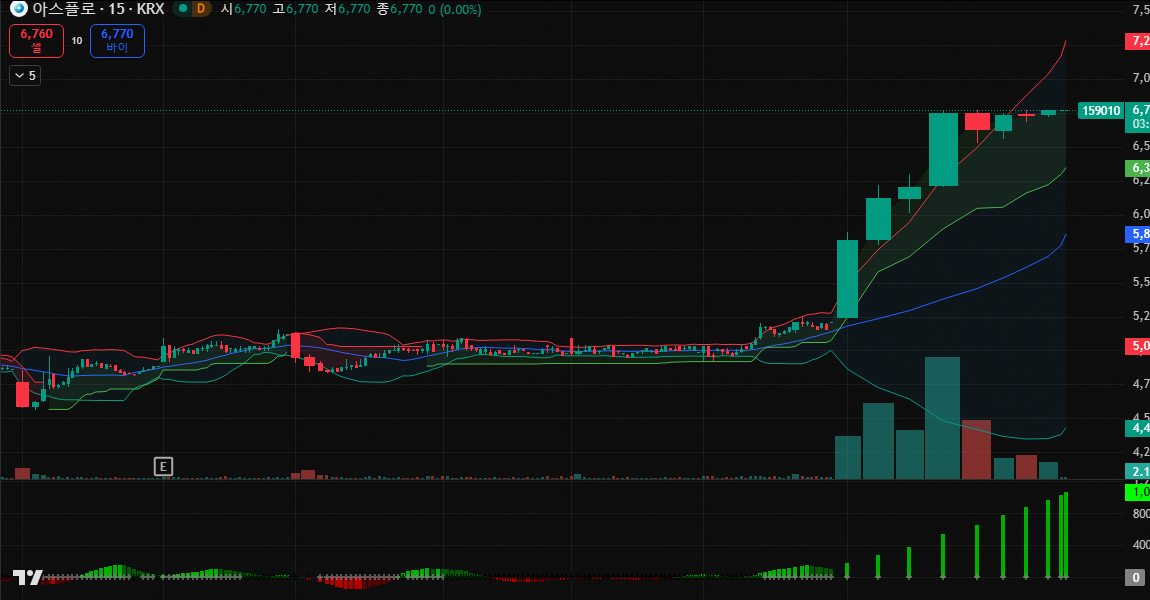Screen dimensions: 1150x600
Task: Click the high value 고6,770 in the legend
Action: click(296, 9)
